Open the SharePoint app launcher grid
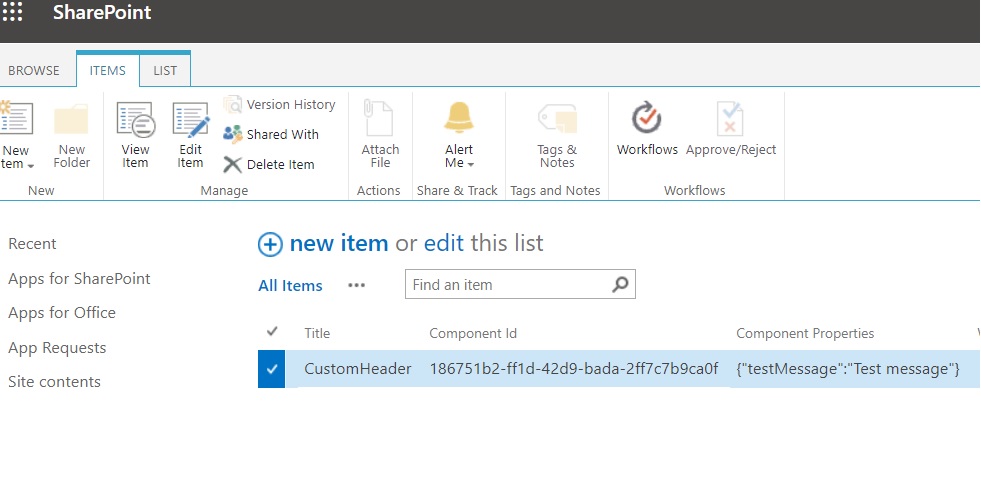This screenshot has height=477, width=981. (x=13, y=14)
